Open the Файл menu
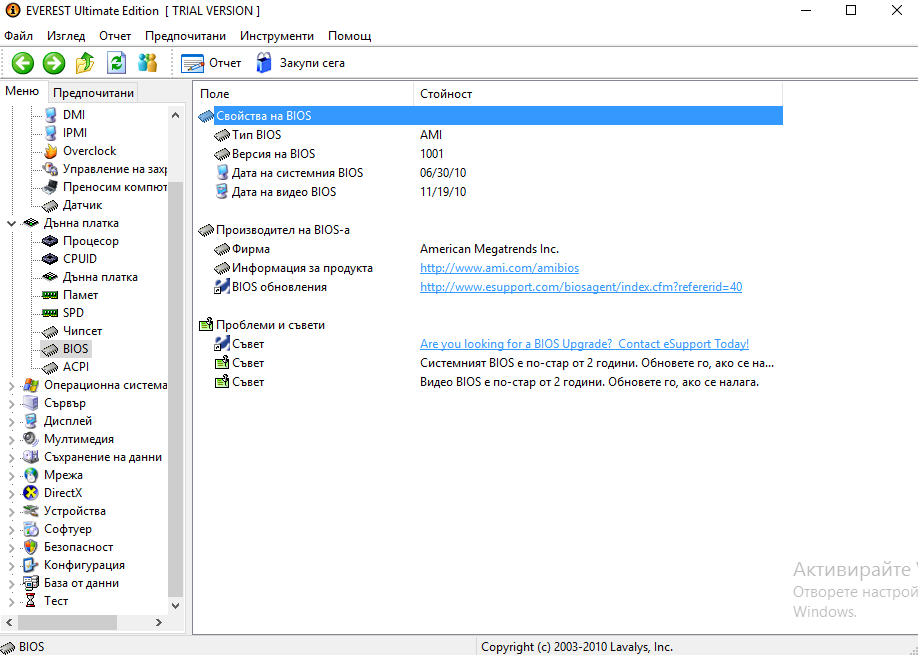918x655 pixels. click(x=19, y=36)
